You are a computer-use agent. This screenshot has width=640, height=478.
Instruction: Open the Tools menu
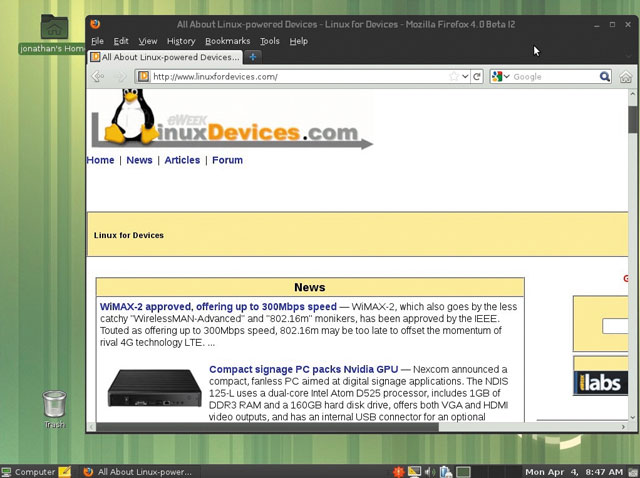click(270, 41)
